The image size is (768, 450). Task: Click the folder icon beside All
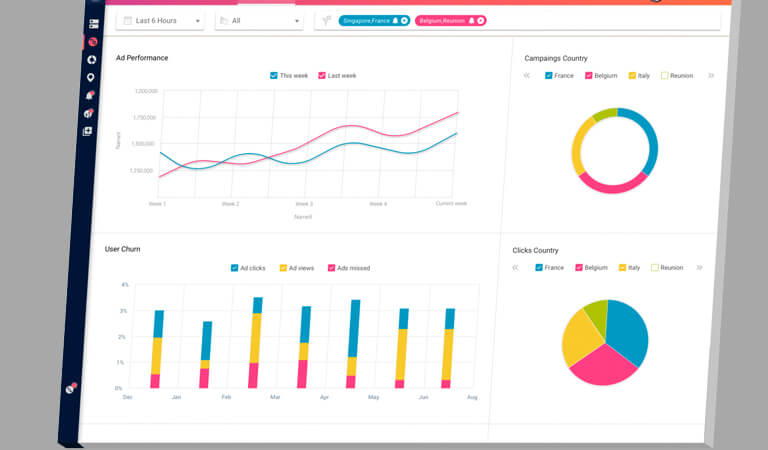pyautogui.click(x=224, y=21)
